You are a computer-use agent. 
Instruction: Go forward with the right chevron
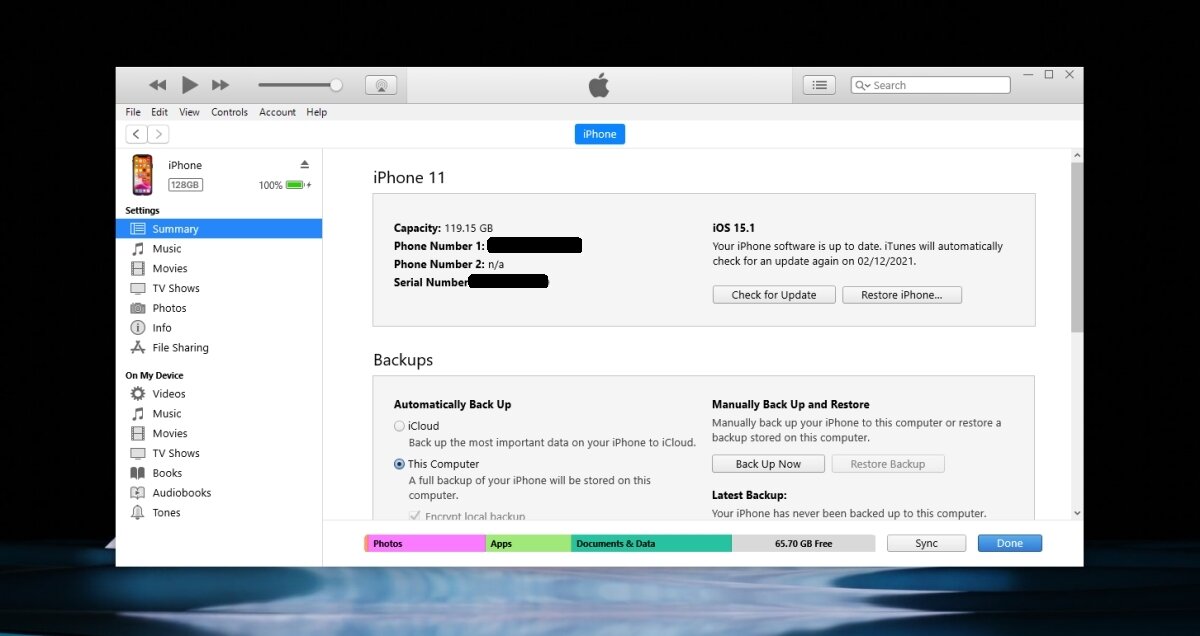coord(158,134)
